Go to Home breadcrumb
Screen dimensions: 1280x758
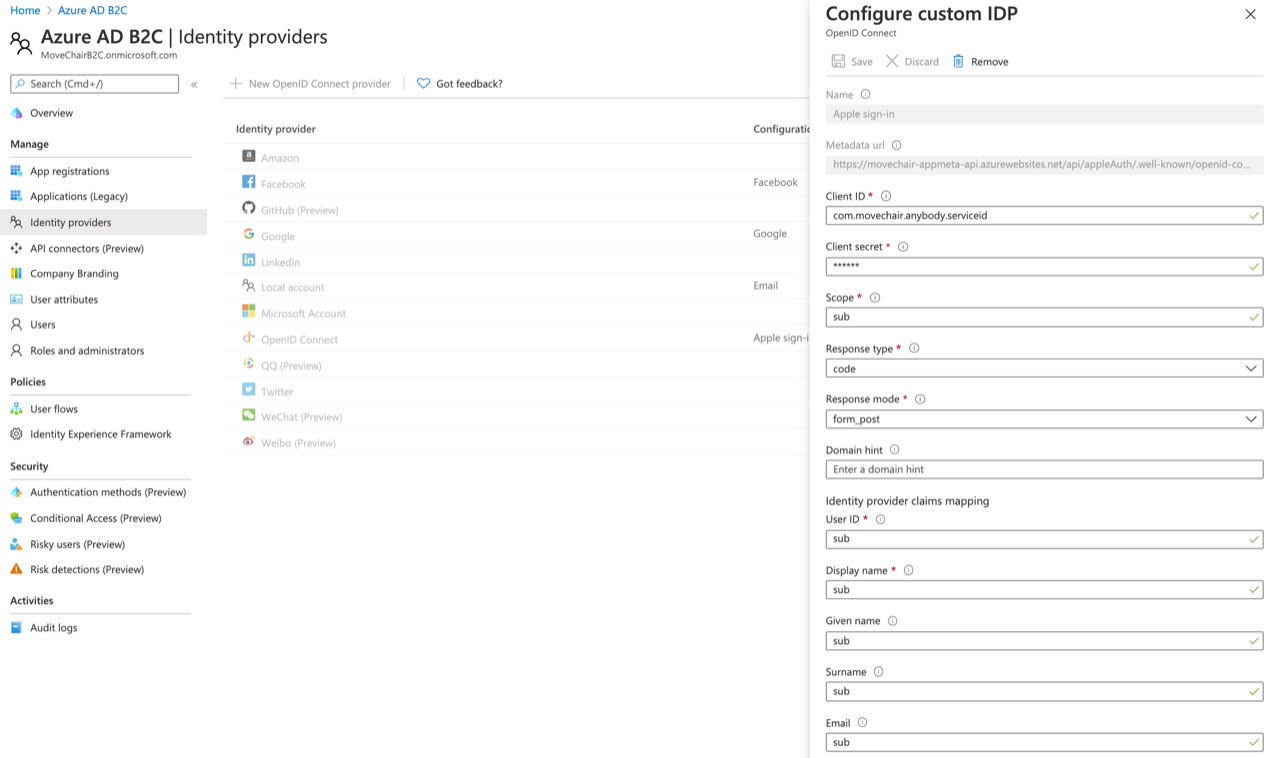[25, 10]
